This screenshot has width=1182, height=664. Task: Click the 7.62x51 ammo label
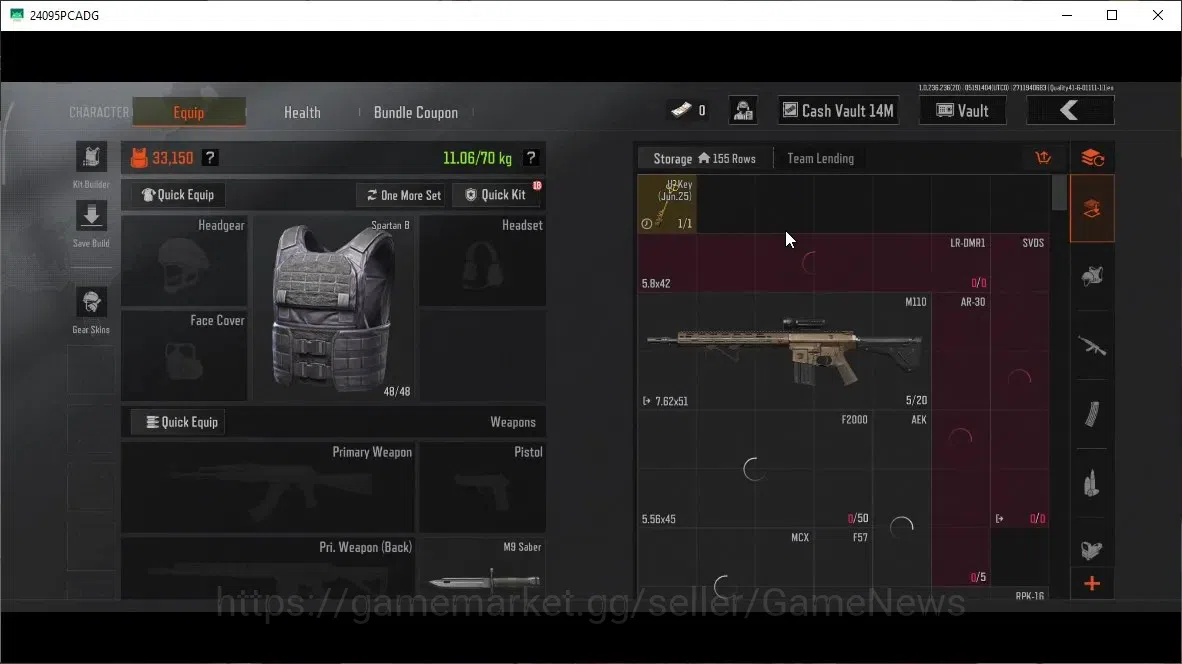click(x=671, y=401)
